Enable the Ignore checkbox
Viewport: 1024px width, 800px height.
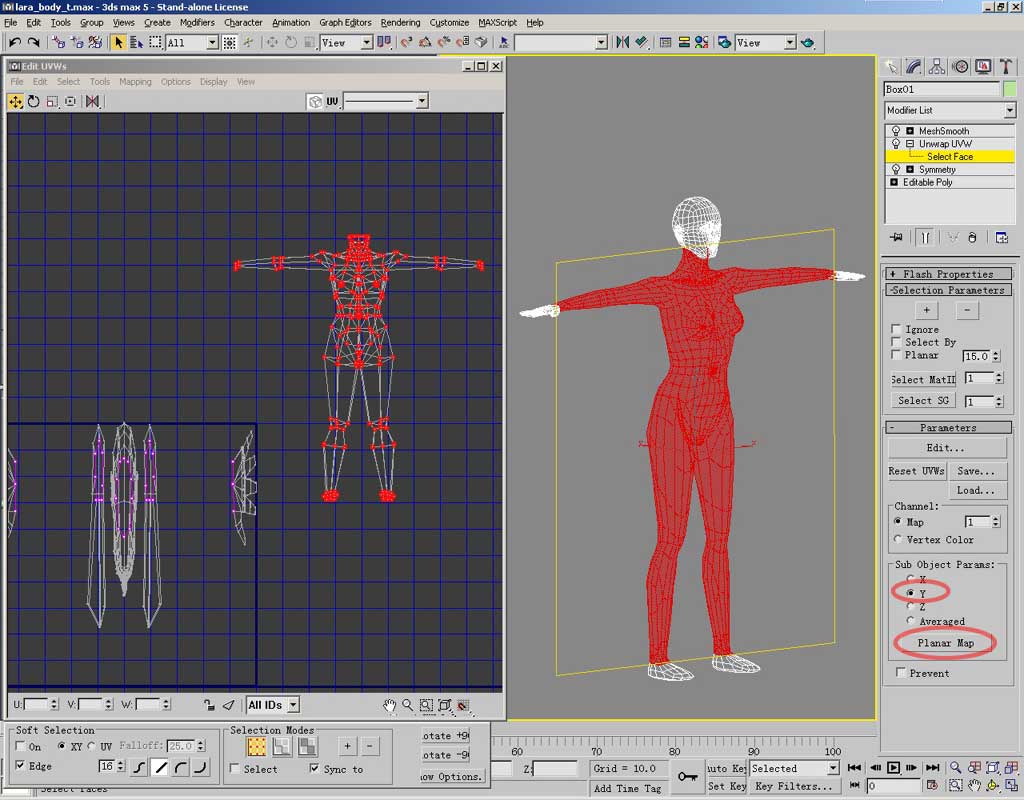pyautogui.click(x=896, y=329)
